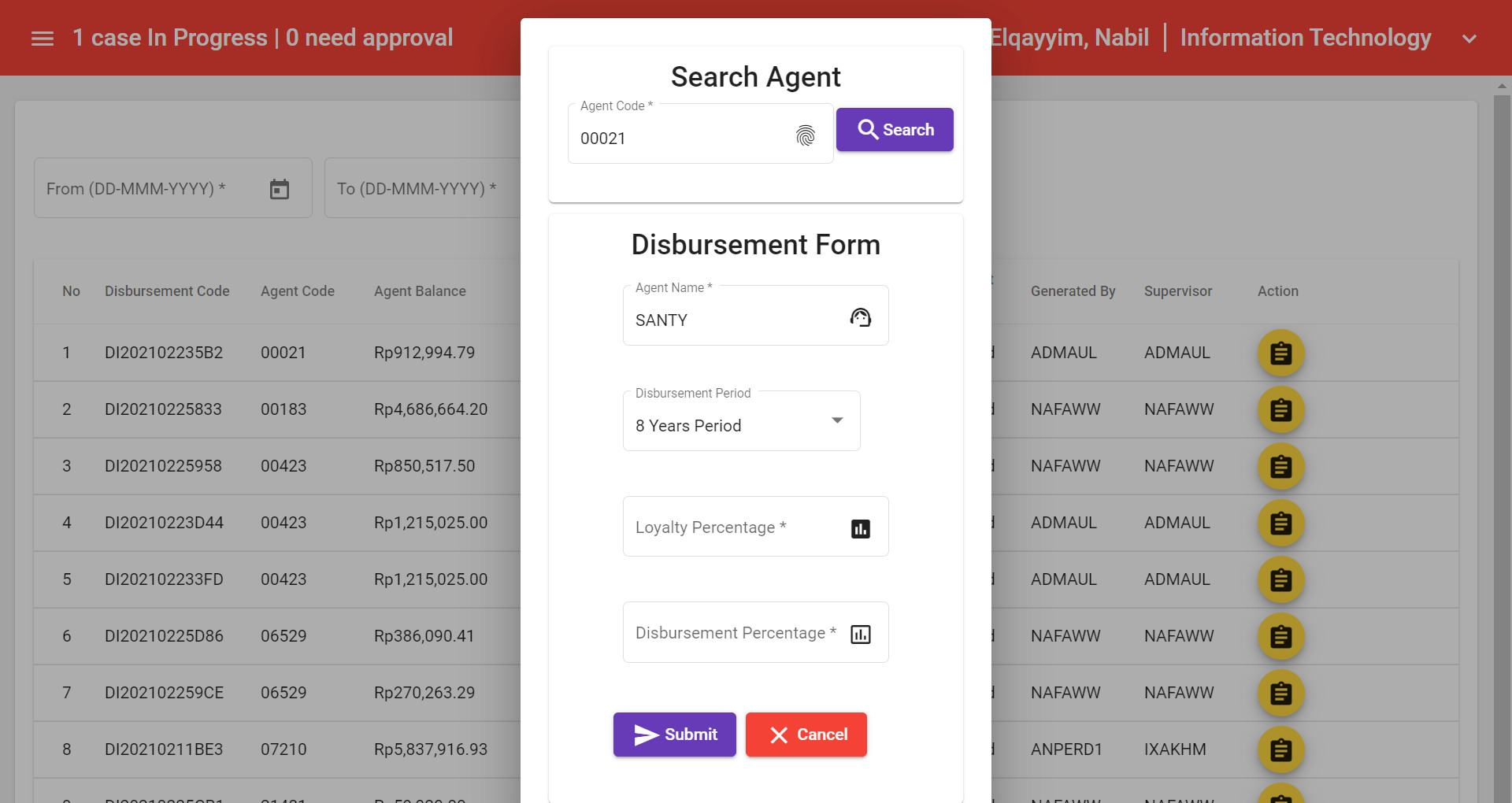Click the clipboard action icon for row 6
The image size is (1512, 803).
[x=1280, y=637]
